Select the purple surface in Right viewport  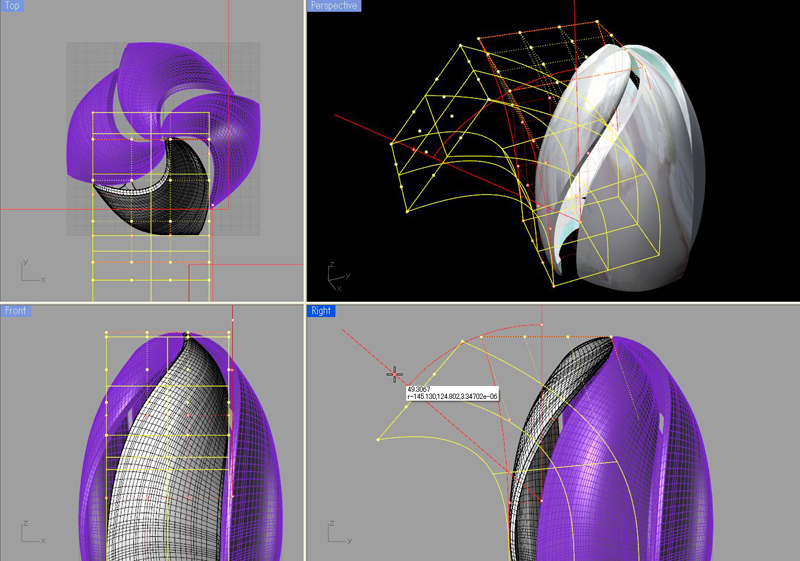click(640, 450)
